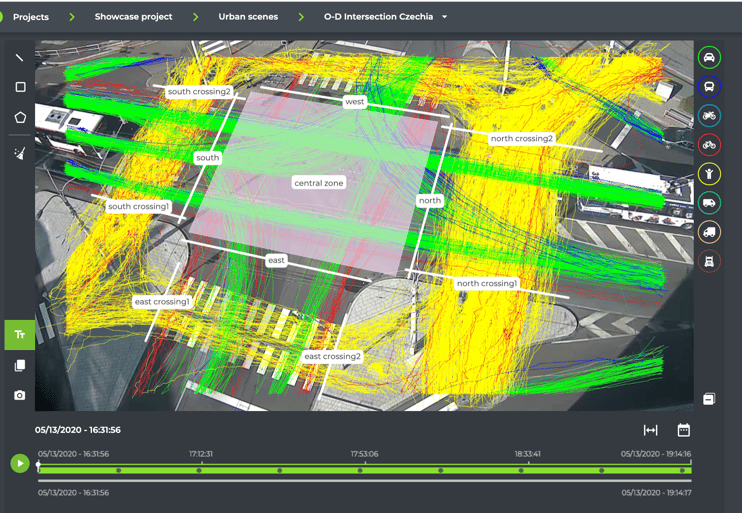Select the south gate label
742x513 pixels.
[x=207, y=158]
